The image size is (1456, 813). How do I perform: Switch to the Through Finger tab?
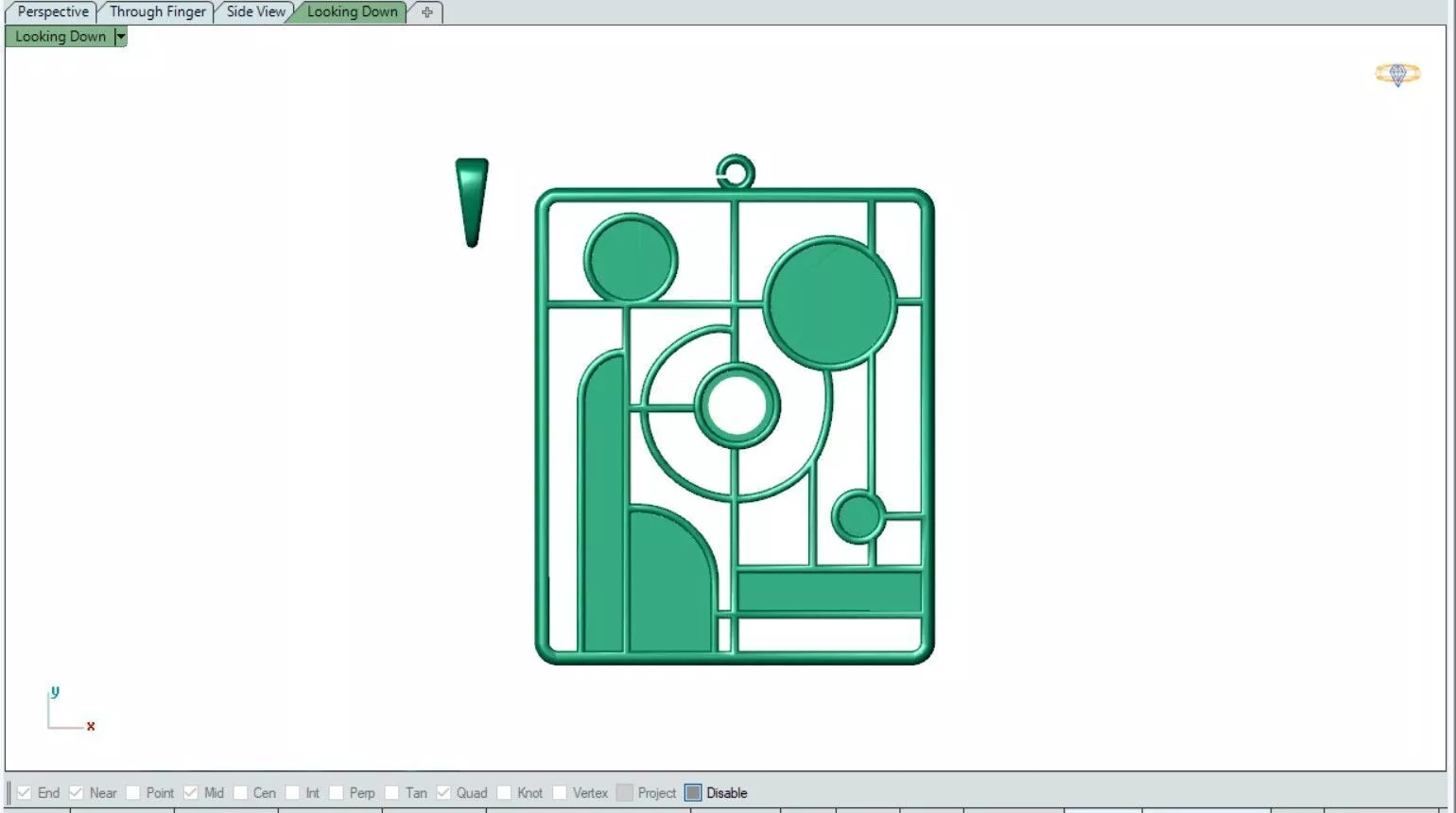pyautogui.click(x=157, y=12)
